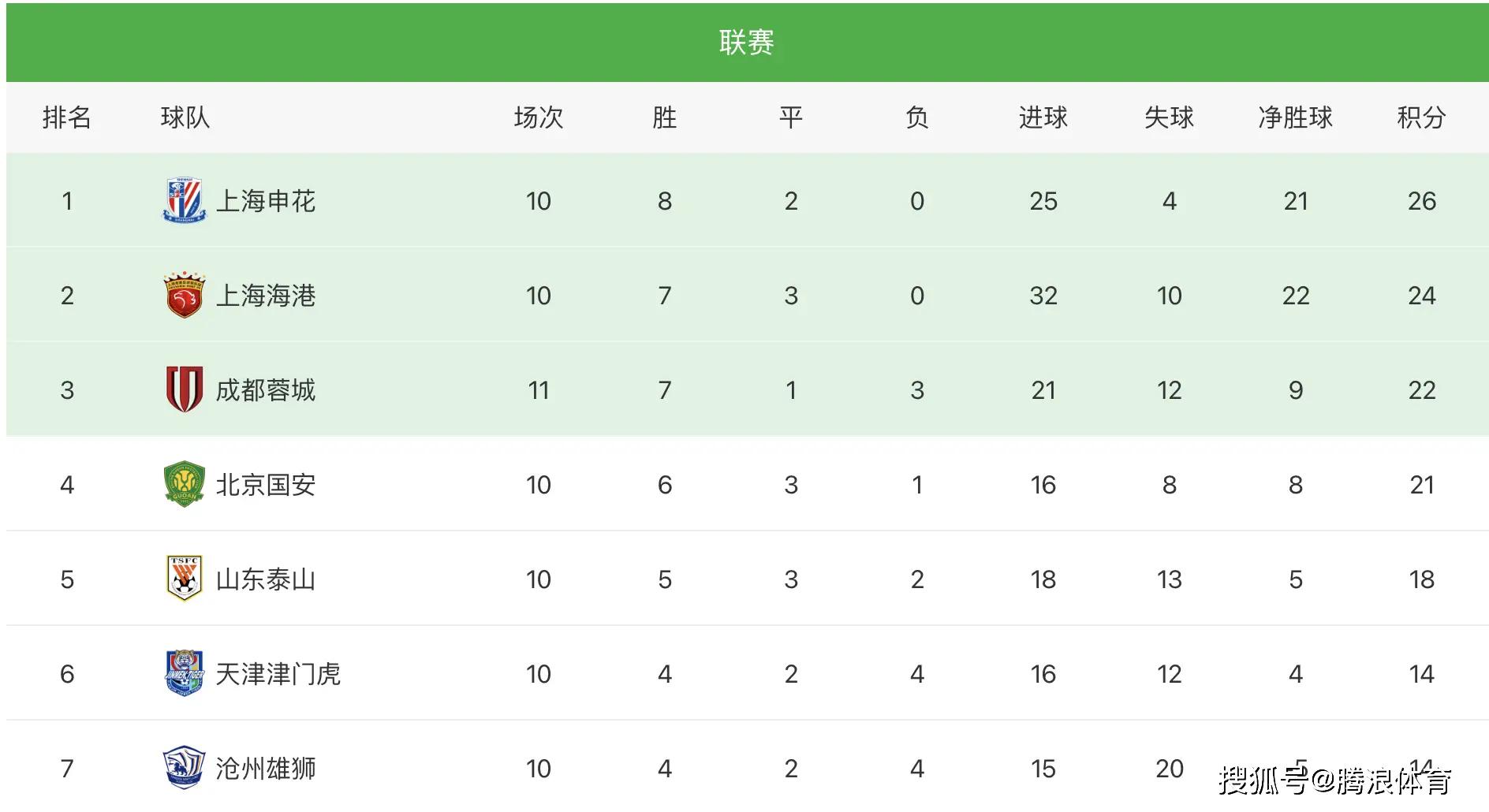The height and width of the screenshot is (812, 1489).
Task: Select the 联赛 league tab header
Action: pyautogui.click(x=746, y=43)
